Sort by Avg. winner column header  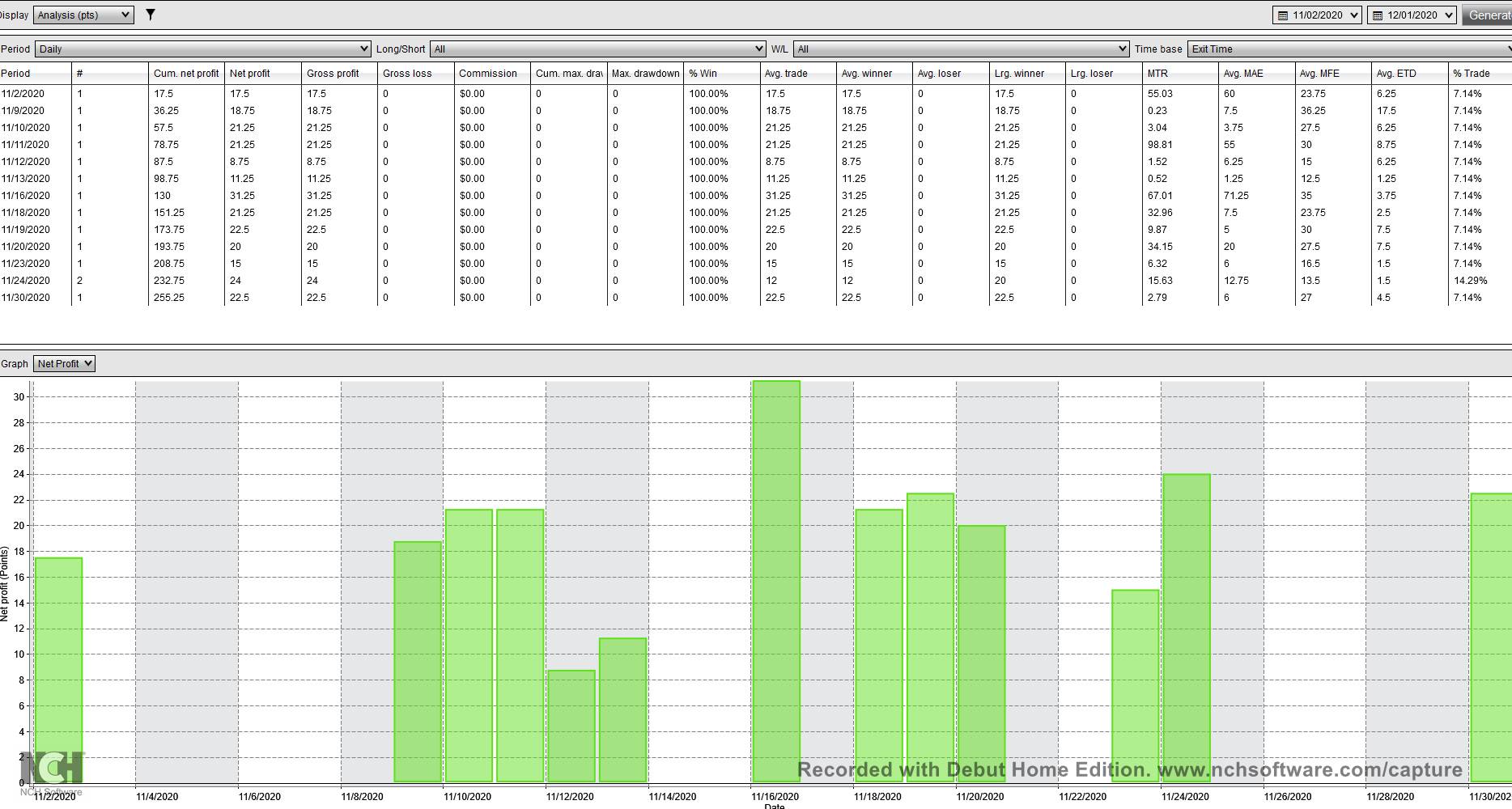875,73
